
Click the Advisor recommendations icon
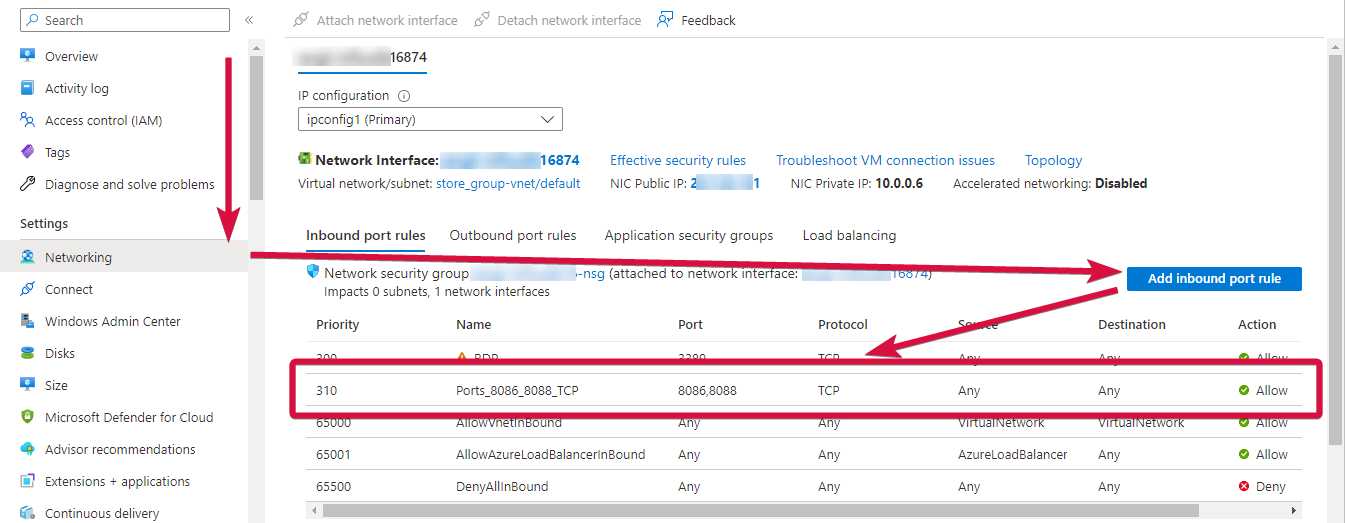tap(28, 449)
